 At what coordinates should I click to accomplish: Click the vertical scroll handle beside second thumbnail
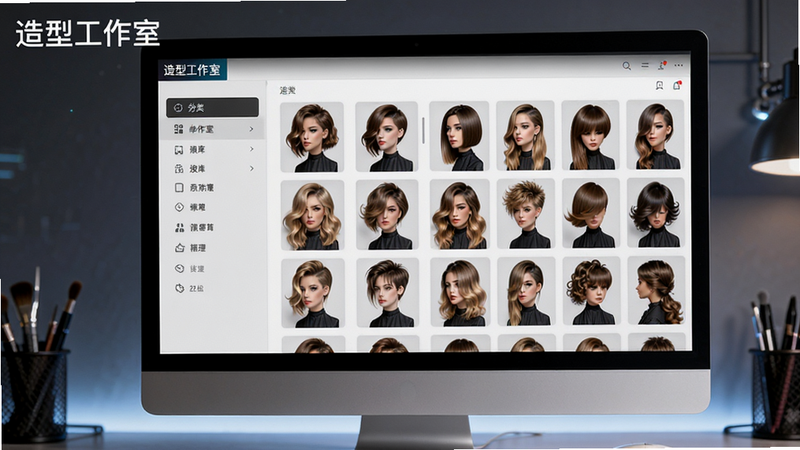coord(423,130)
